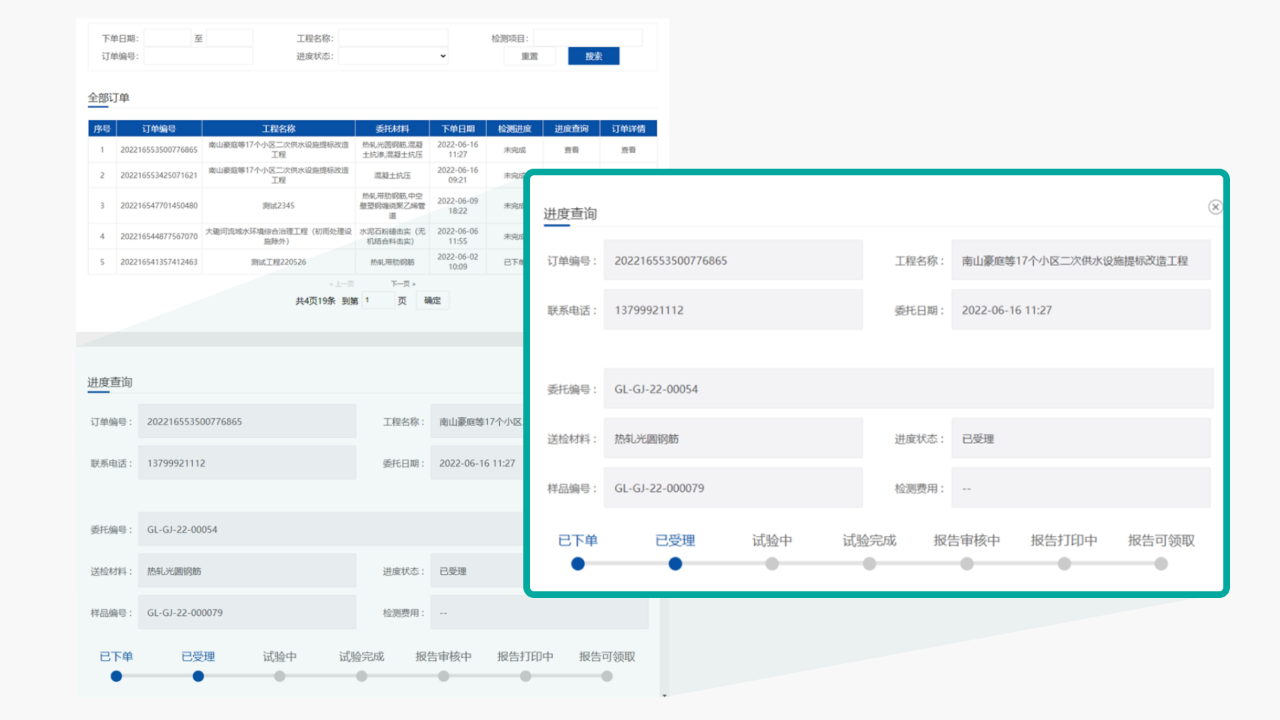Click the 工程名称 filter input
1280x720 pixels.
point(393,38)
